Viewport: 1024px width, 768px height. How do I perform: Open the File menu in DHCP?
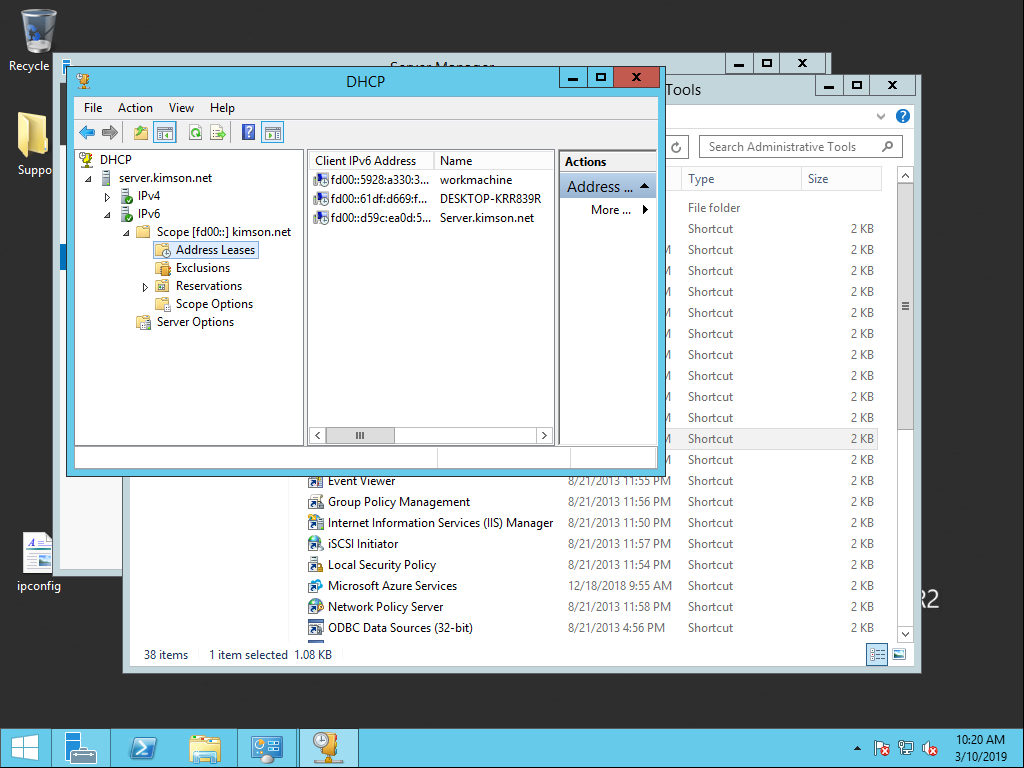pos(93,108)
